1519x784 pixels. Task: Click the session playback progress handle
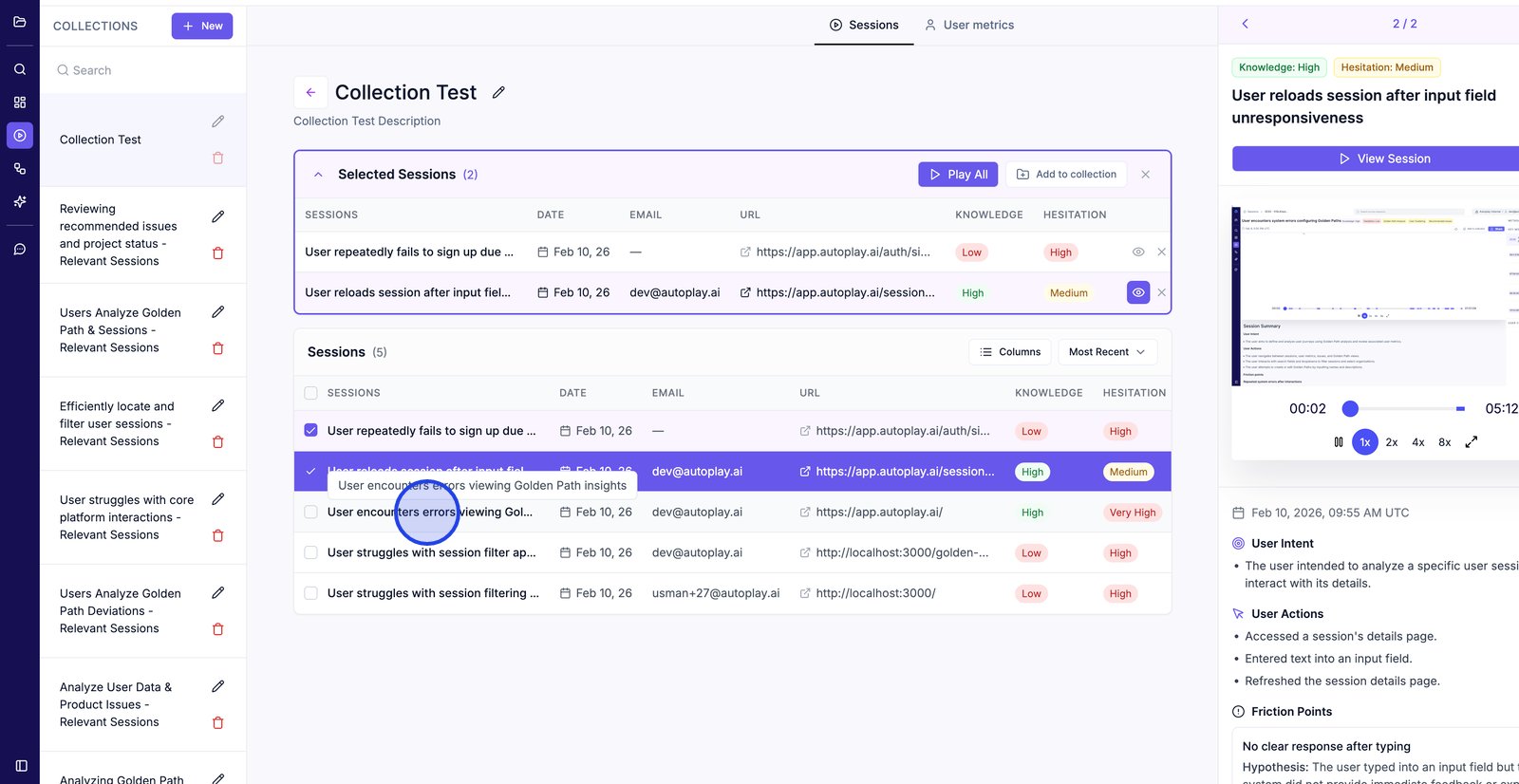(1350, 408)
